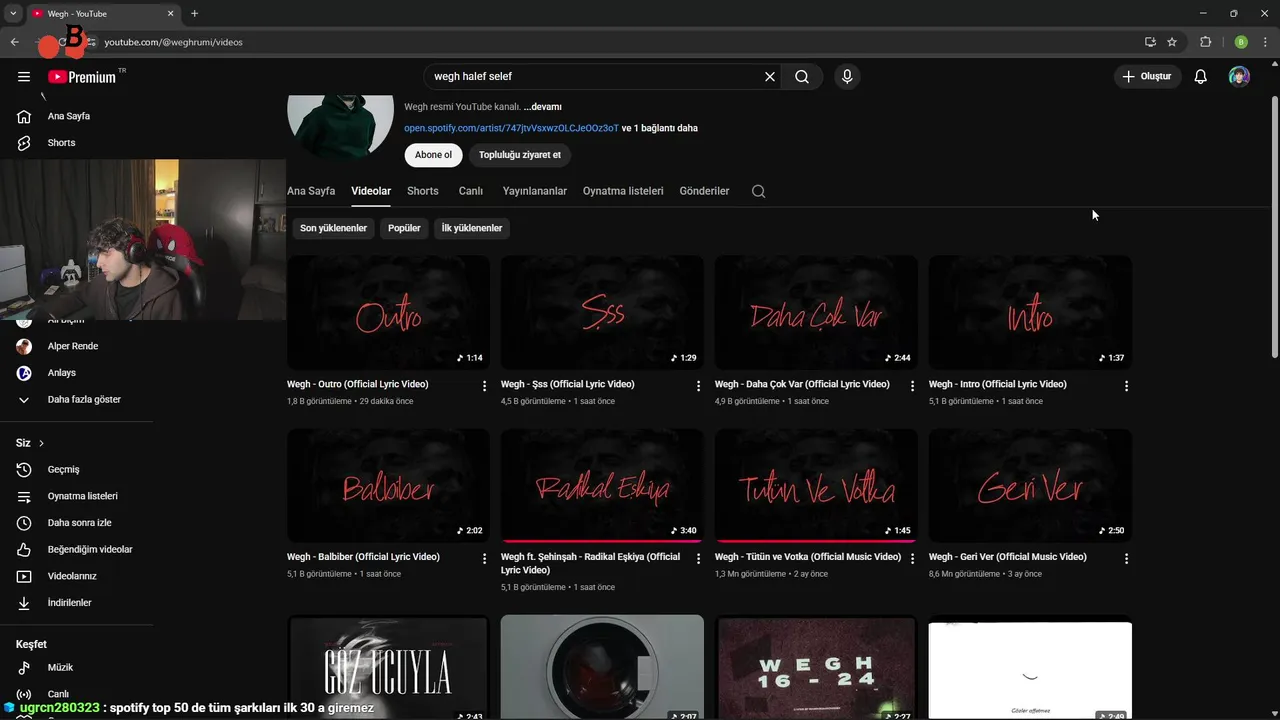Image resolution: width=1280 pixels, height=720 pixels.
Task: Expand the Siz section chevron
Action: pyautogui.click(x=41, y=443)
